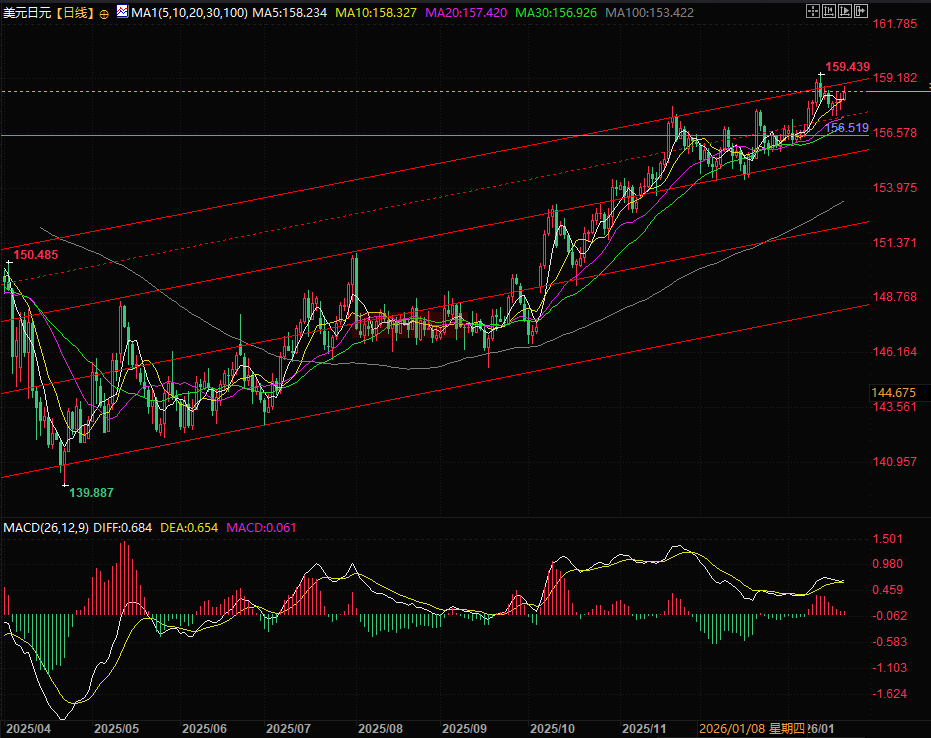Click the 139.887 low price marker
Screen dimensions: 931x738
(91, 493)
